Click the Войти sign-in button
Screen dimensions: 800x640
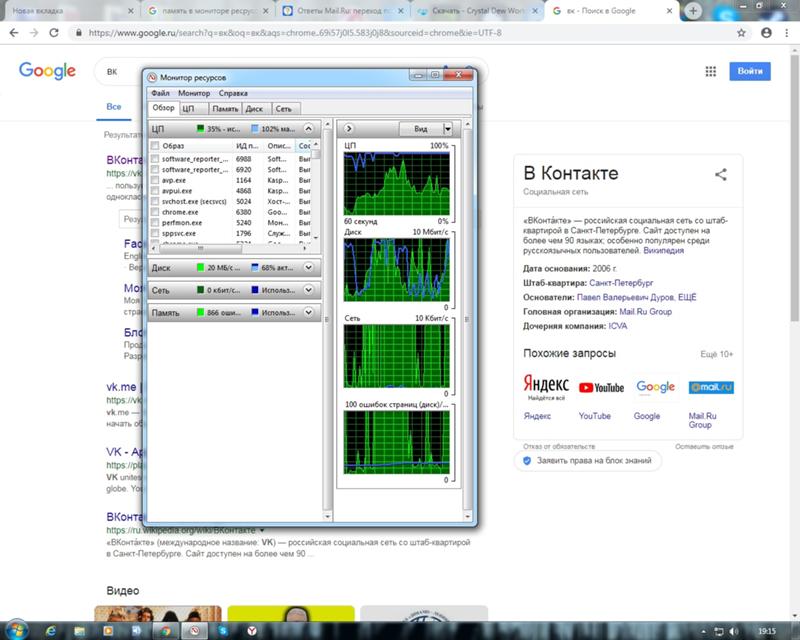pos(749,71)
